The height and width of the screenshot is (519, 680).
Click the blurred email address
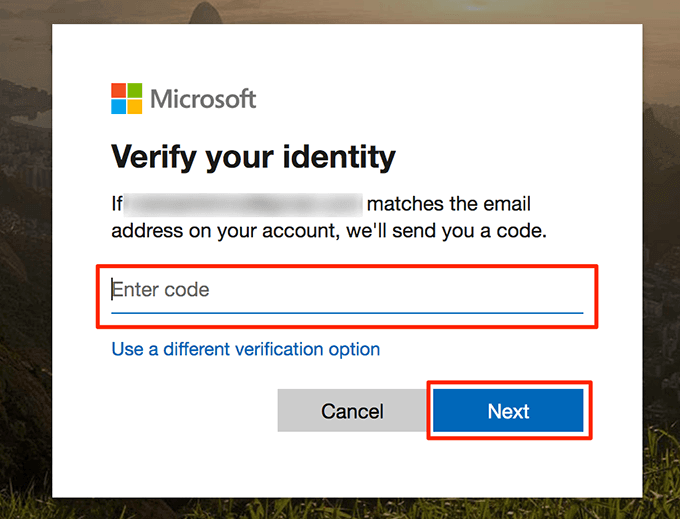point(244,205)
